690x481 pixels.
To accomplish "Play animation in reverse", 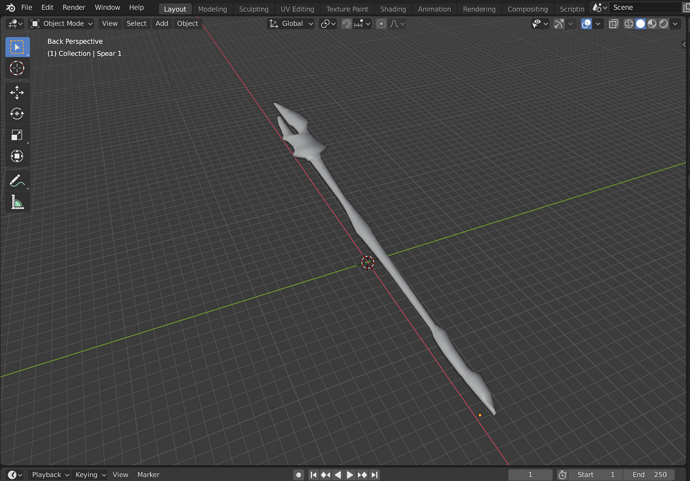I will point(338,474).
